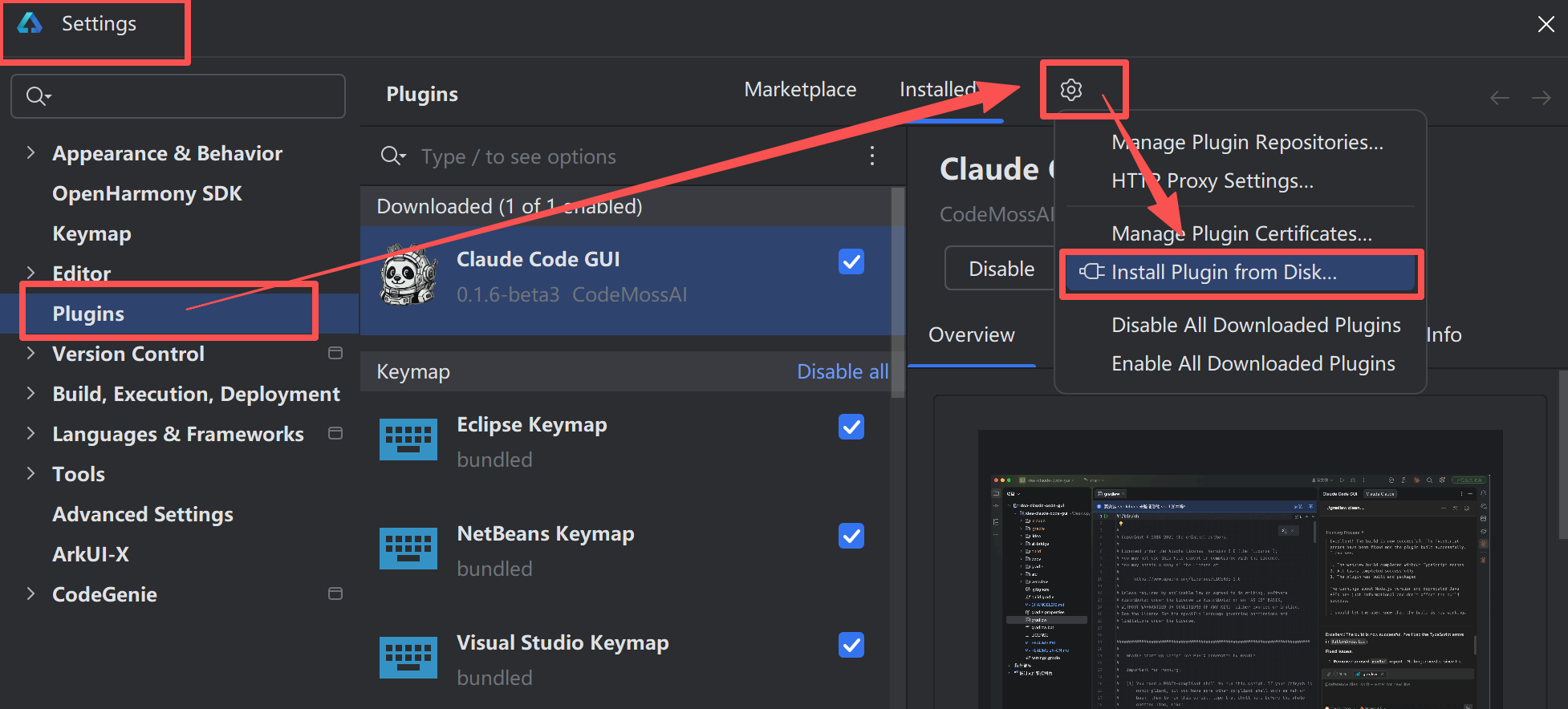Click the plugin search magnifier icon
The height and width of the screenshot is (709, 1568).
point(392,156)
